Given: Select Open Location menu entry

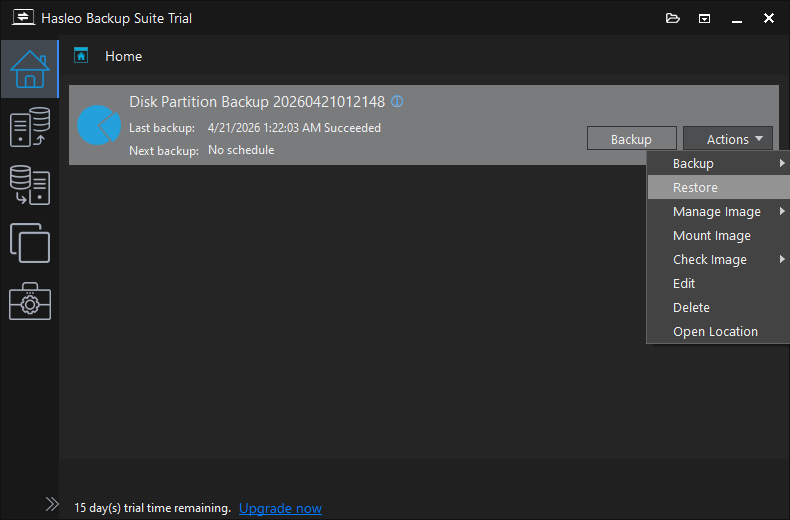Looking at the screenshot, I should (718, 332).
